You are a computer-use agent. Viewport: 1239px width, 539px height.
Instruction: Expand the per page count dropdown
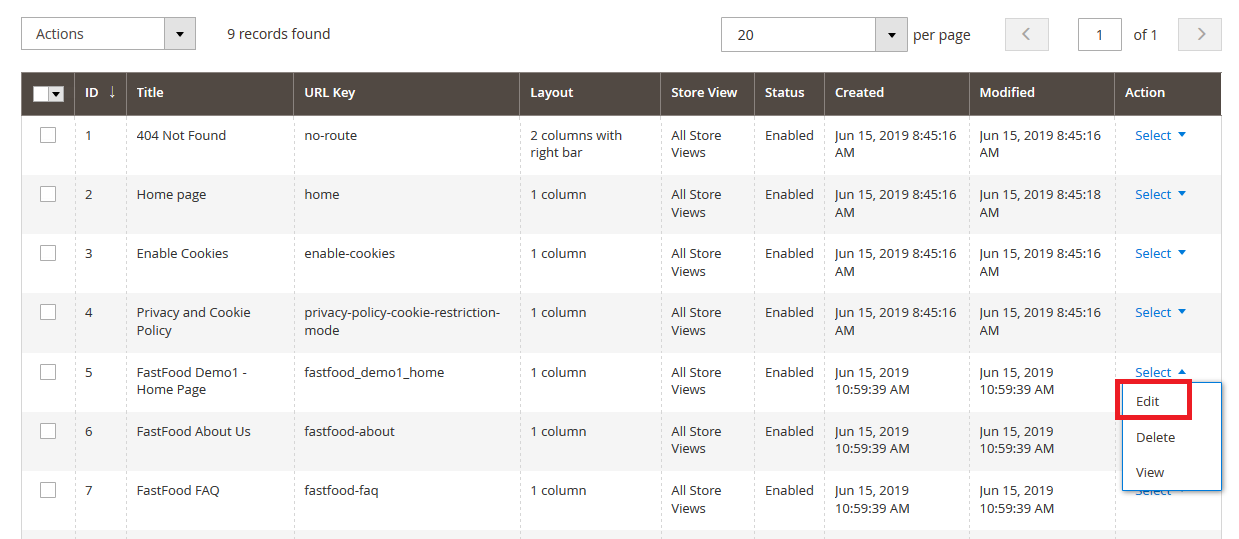click(891, 35)
